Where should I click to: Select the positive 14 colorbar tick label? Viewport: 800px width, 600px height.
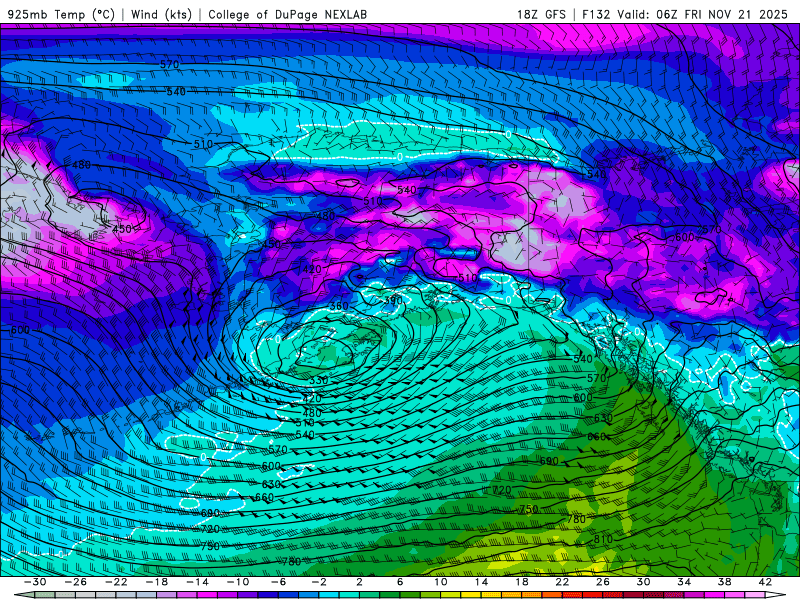(481, 582)
